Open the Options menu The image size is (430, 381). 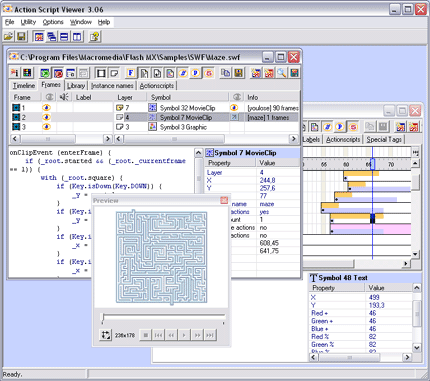click(53, 22)
